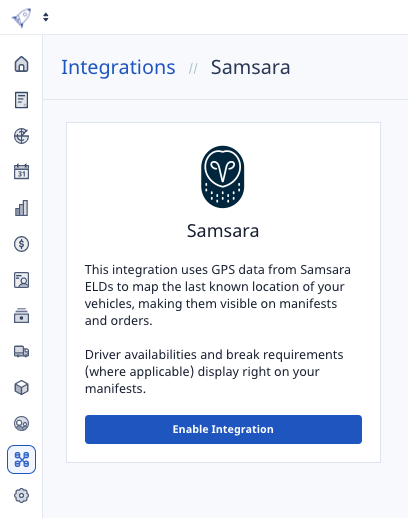Go to the Home dashboard icon
The image size is (408, 518).
point(21,64)
